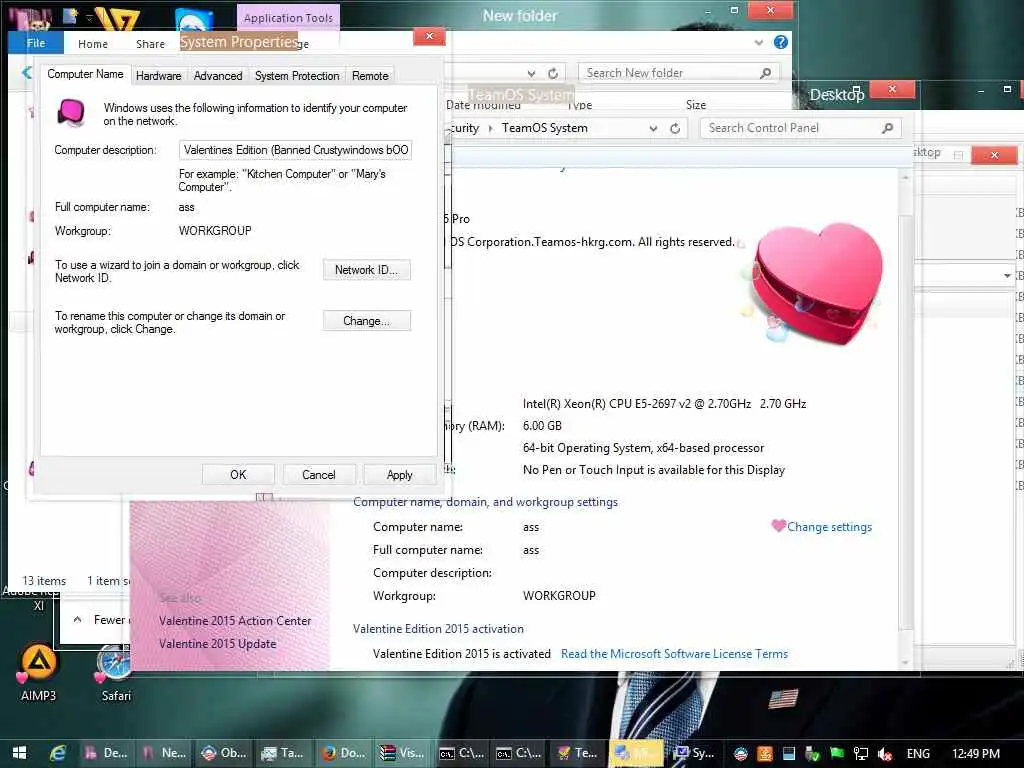Click the ENG language indicator

pos(918,754)
